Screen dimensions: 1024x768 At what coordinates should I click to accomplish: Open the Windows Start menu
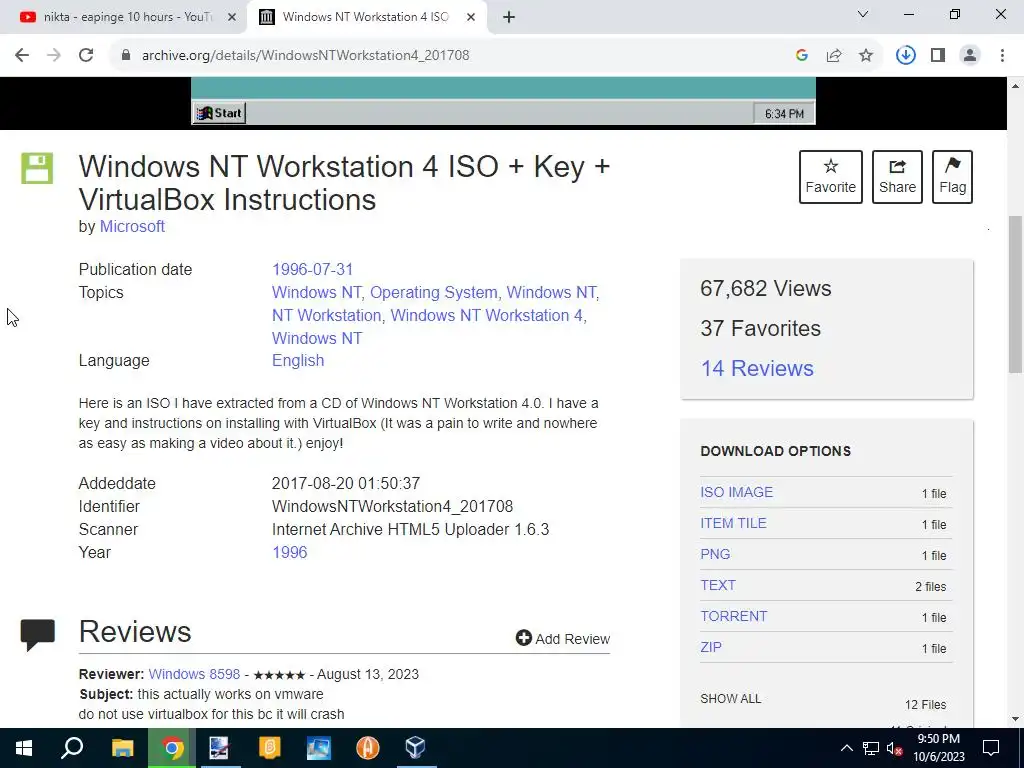click(x=24, y=748)
